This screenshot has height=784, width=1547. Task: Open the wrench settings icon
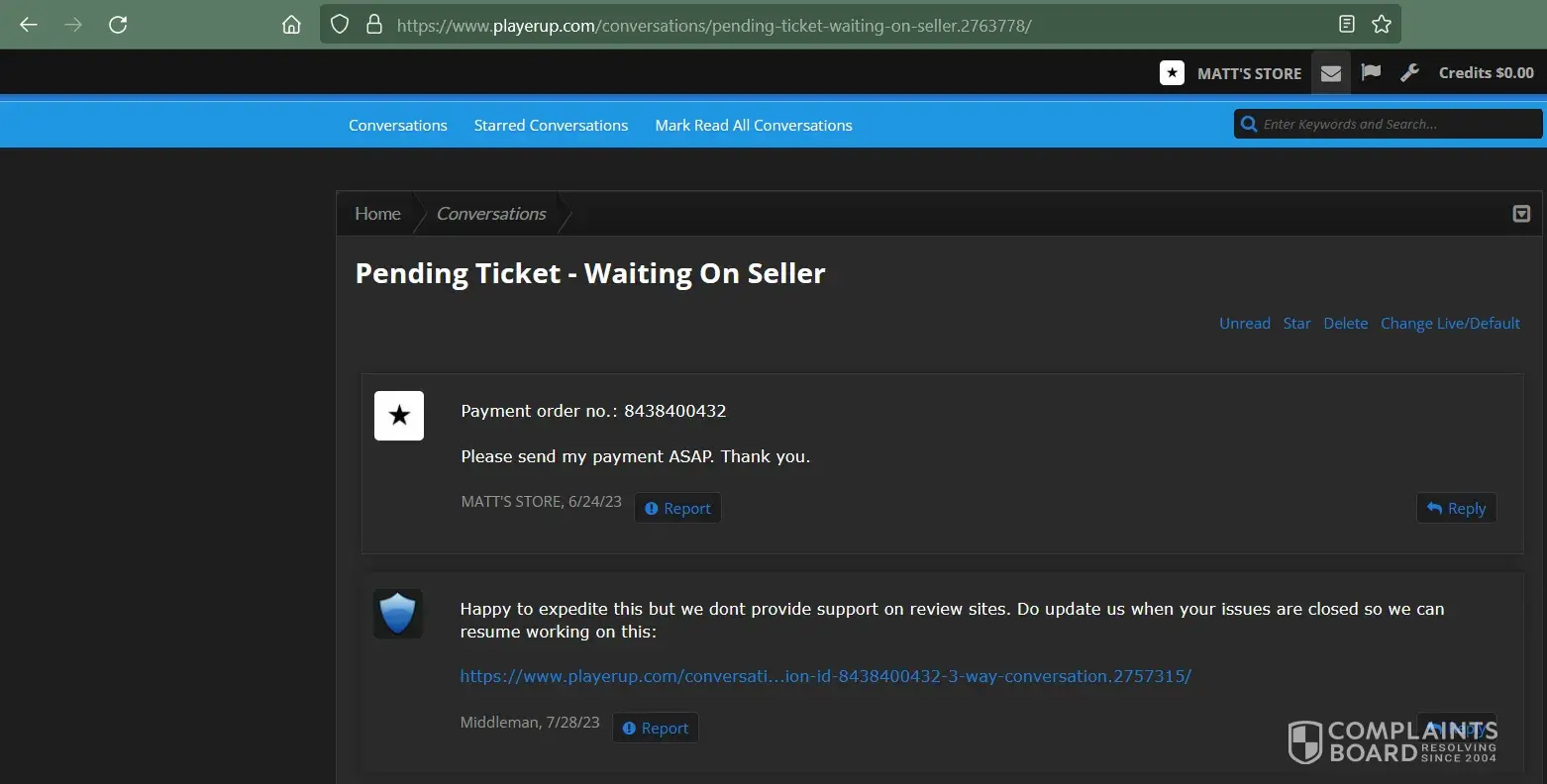[1409, 72]
